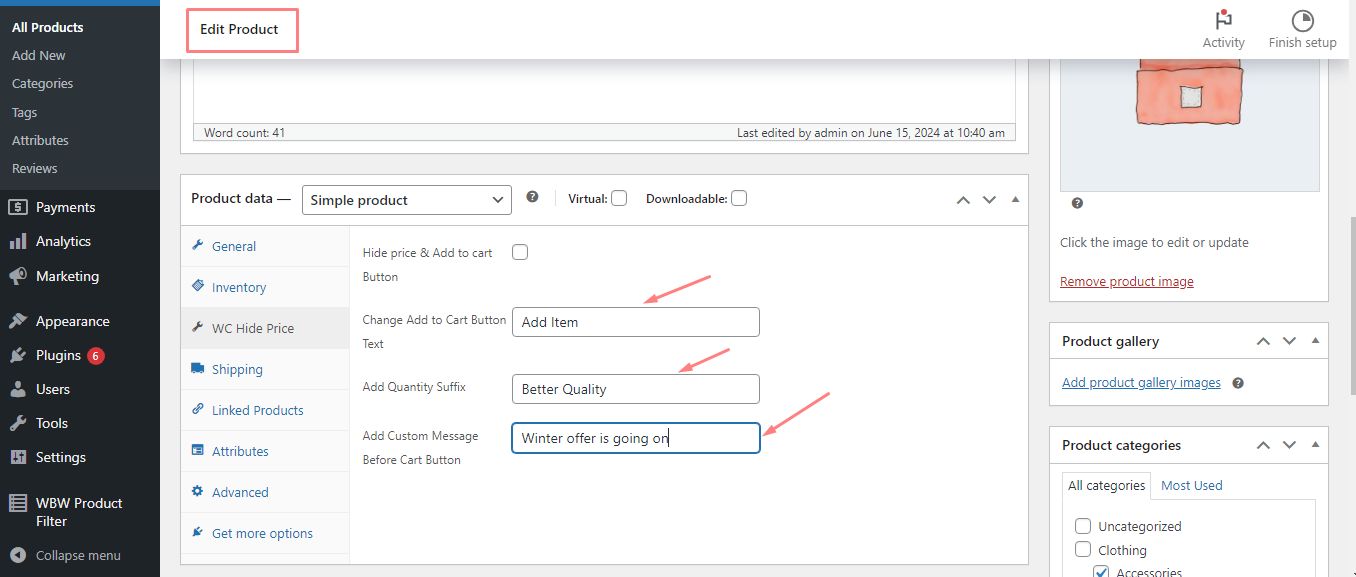Click help icon below product image
The height and width of the screenshot is (577, 1356).
pos(1077,203)
